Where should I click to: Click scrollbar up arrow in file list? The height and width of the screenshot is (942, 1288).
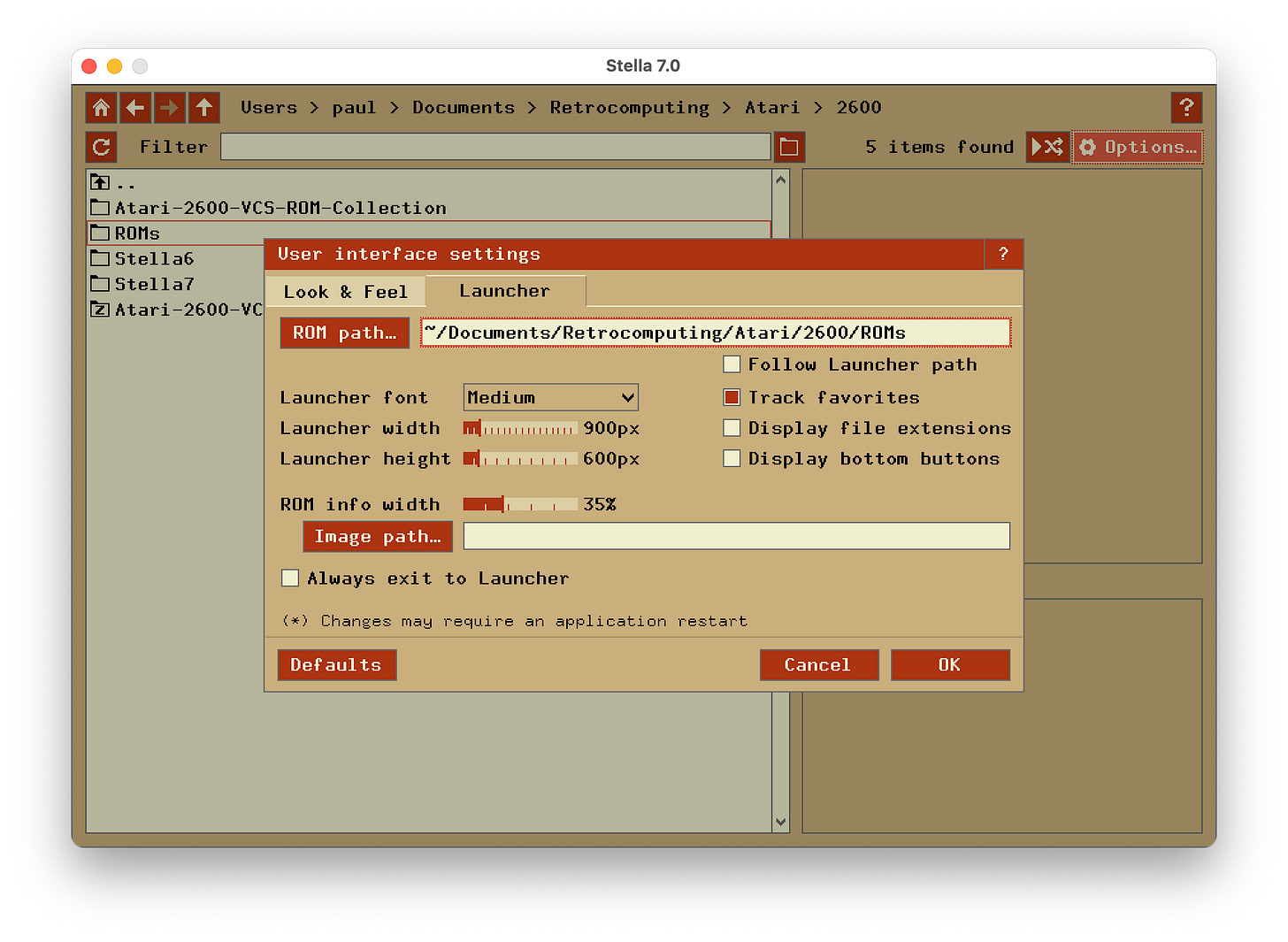[x=780, y=180]
